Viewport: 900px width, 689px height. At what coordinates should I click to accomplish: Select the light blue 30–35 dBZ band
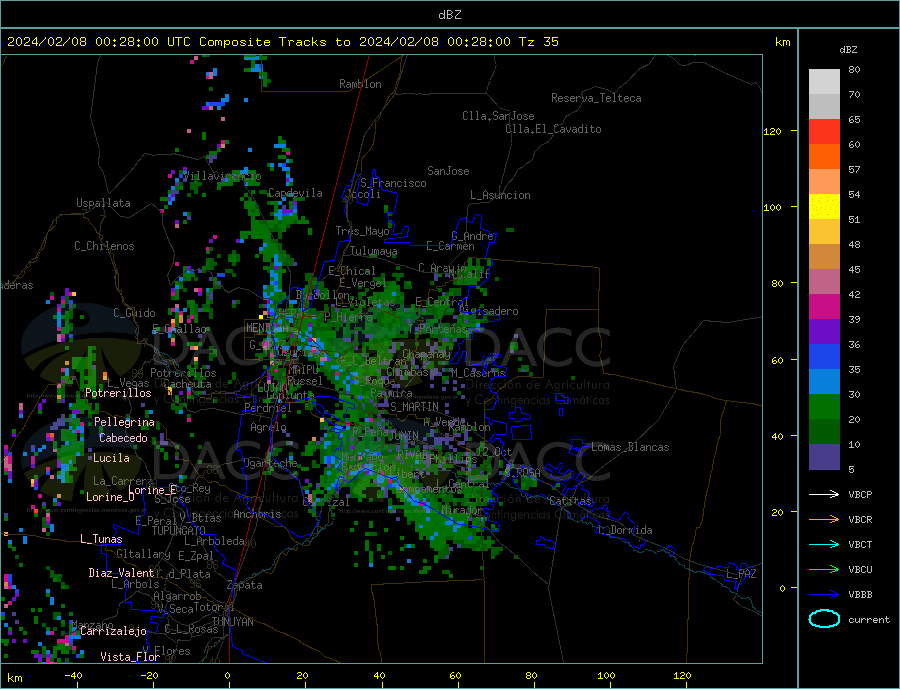824,382
